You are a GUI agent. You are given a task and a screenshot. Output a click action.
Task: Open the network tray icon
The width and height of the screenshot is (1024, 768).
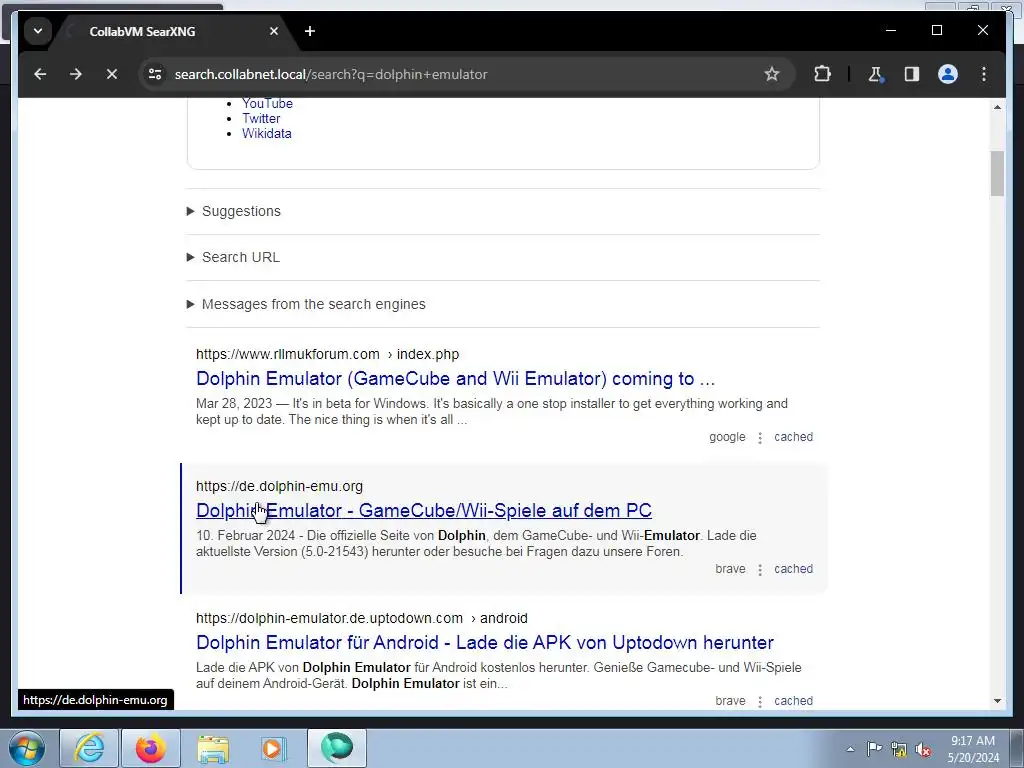899,749
